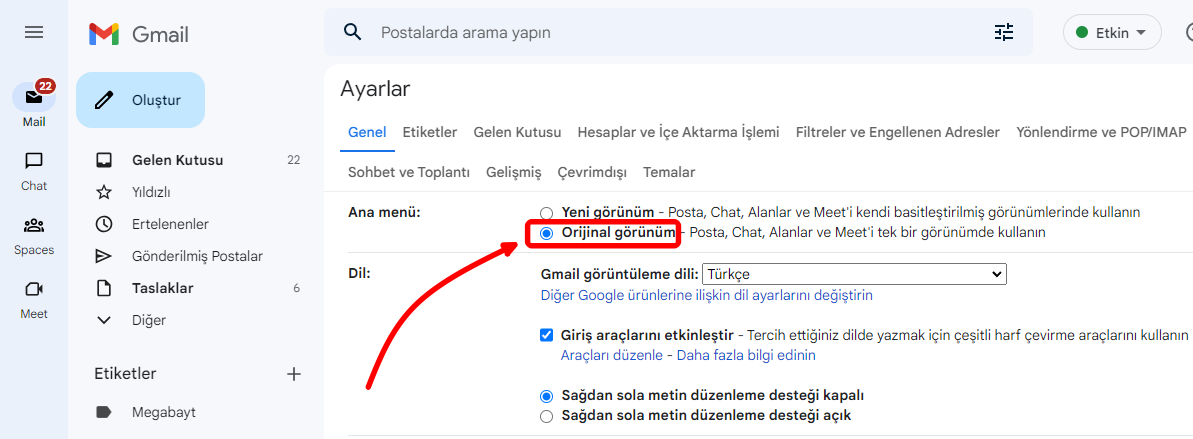The image size is (1193, 439).
Task: Open the Gmail görüntüleme dili dropdown
Action: point(854,274)
